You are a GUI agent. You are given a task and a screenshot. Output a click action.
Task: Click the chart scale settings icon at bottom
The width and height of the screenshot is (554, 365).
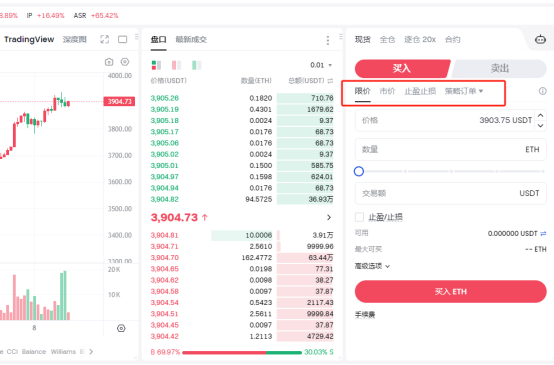pyautogui.click(x=121, y=329)
